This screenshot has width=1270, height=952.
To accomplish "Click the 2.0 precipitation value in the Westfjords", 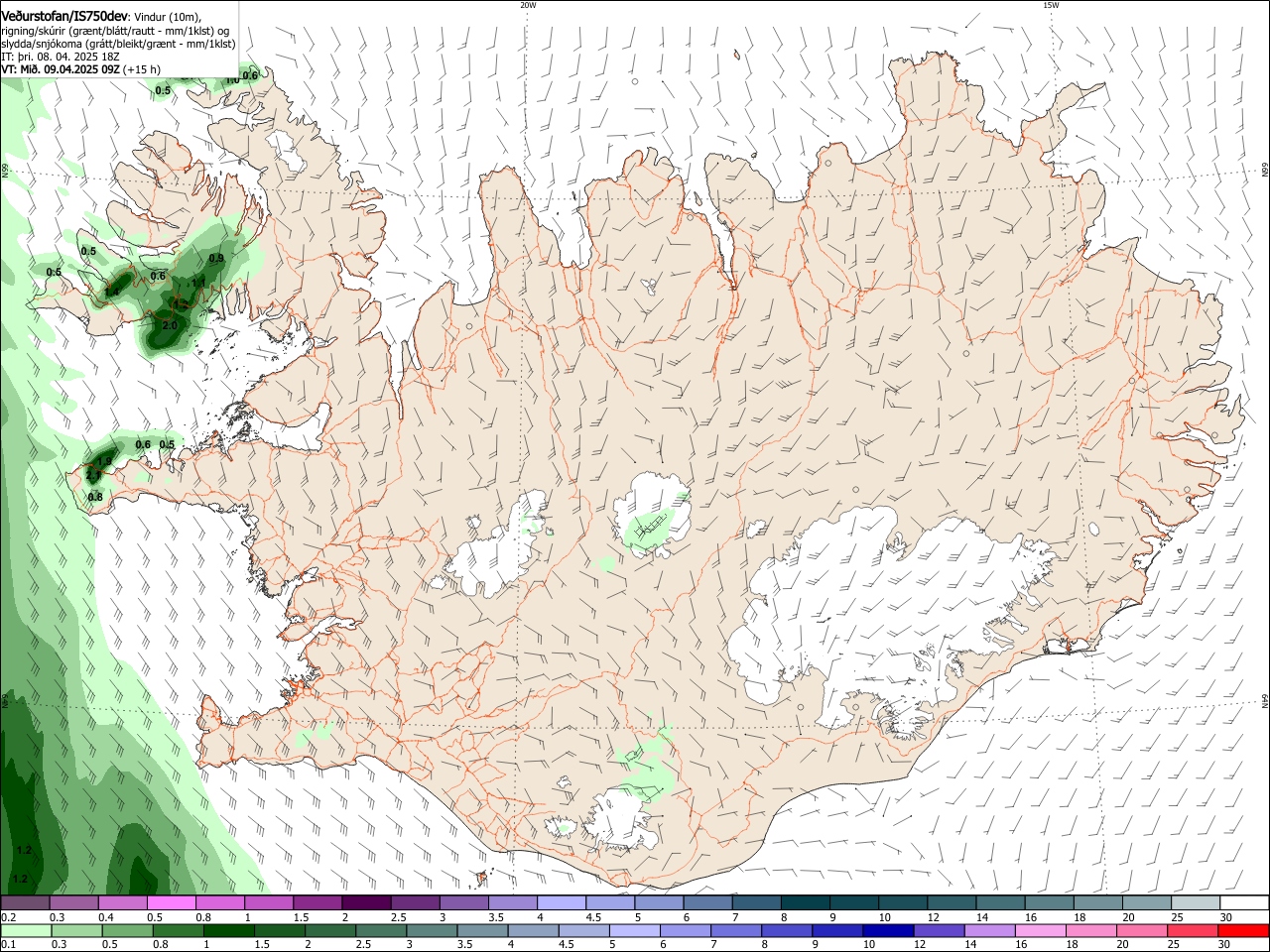I will click(x=170, y=325).
